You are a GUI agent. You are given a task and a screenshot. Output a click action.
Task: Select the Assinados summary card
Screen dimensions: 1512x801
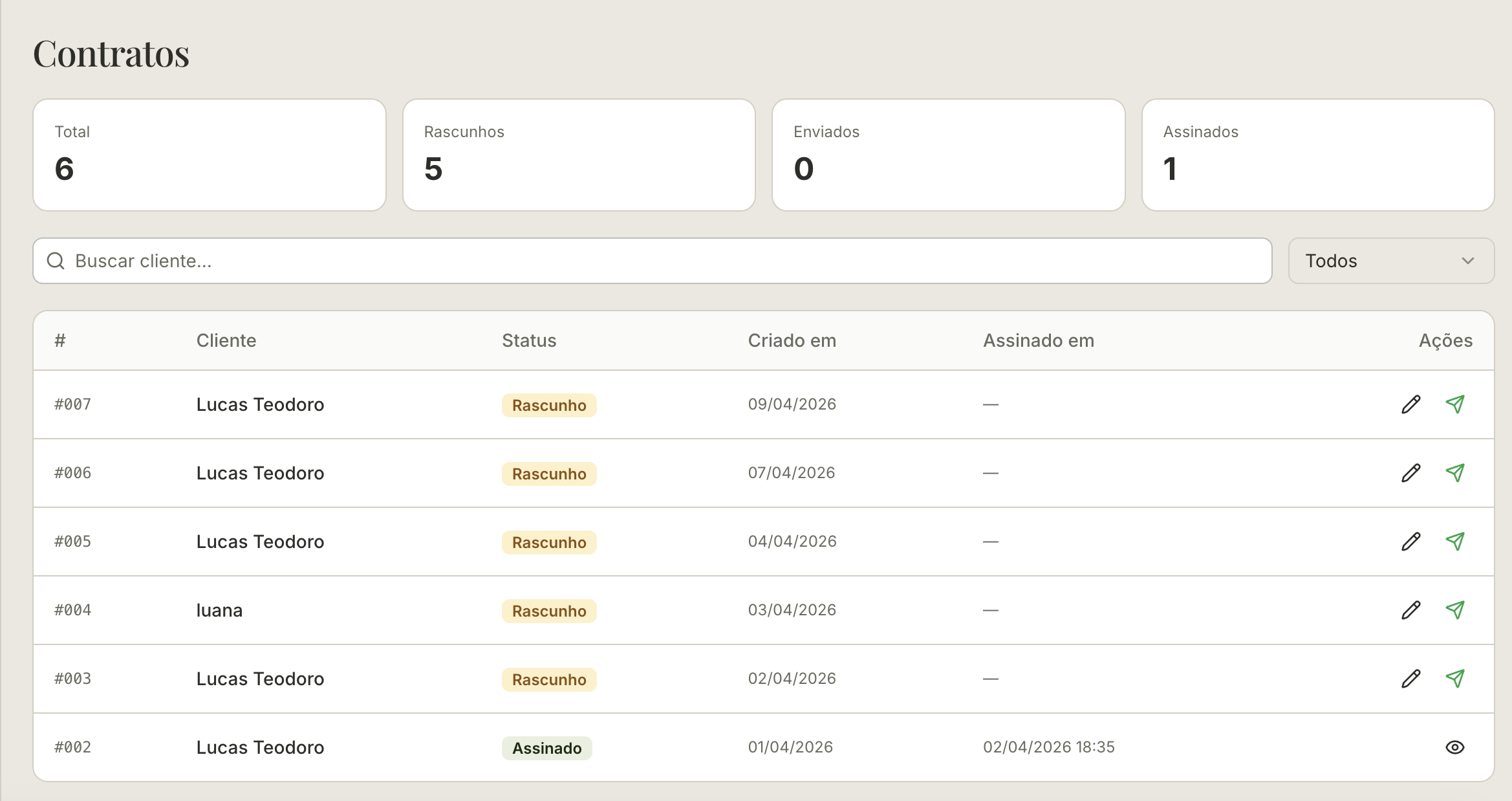click(x=1318, y=155)
